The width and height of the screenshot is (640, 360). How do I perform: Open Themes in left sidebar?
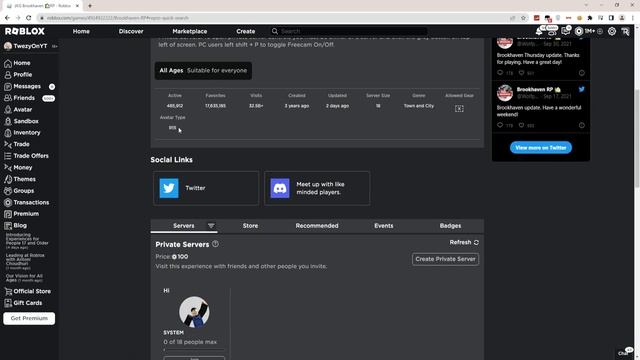(20, 179)
